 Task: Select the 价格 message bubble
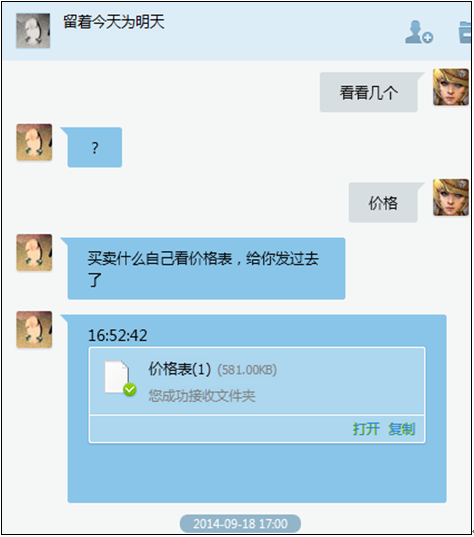pyautogui.click(x=383, y=202)
